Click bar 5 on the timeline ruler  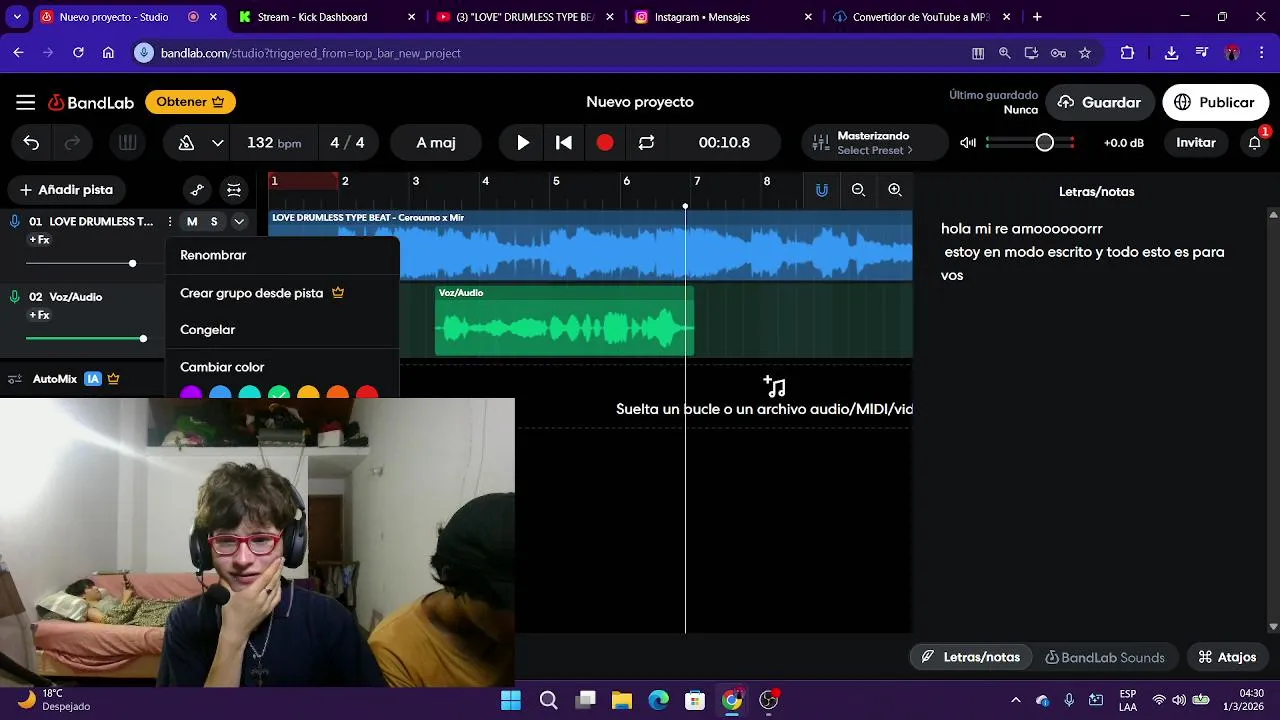556,181
